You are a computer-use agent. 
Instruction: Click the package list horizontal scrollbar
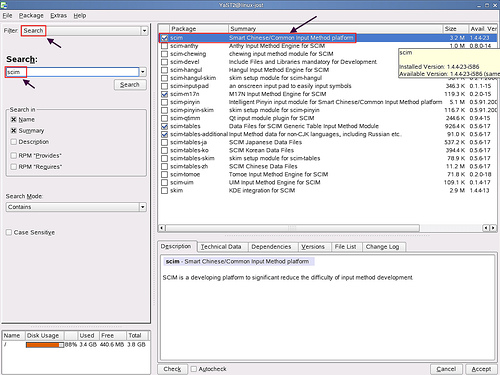pyautogui.click(x=292, y=228)
